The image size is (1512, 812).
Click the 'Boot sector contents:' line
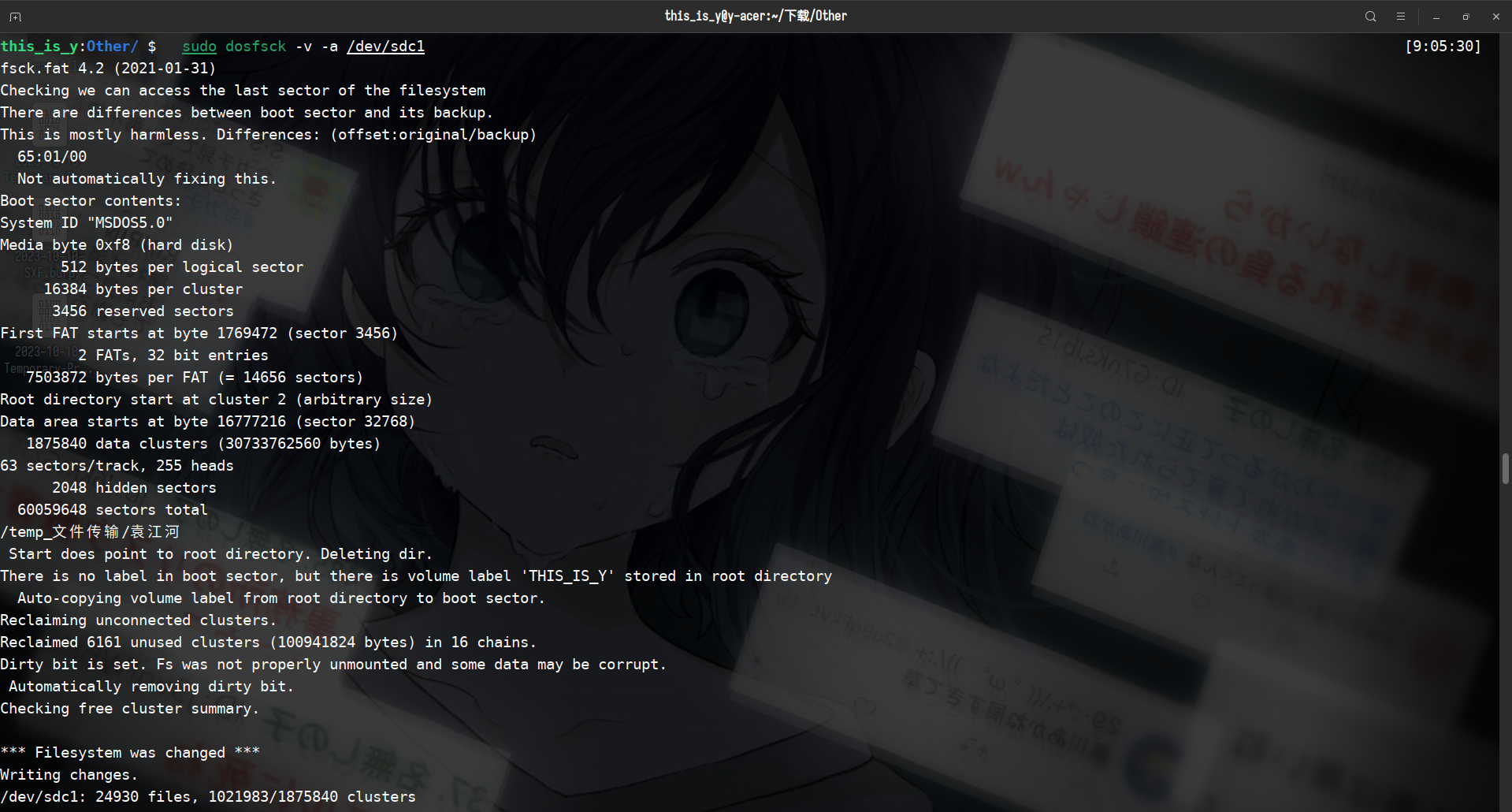tap(91, 201)
